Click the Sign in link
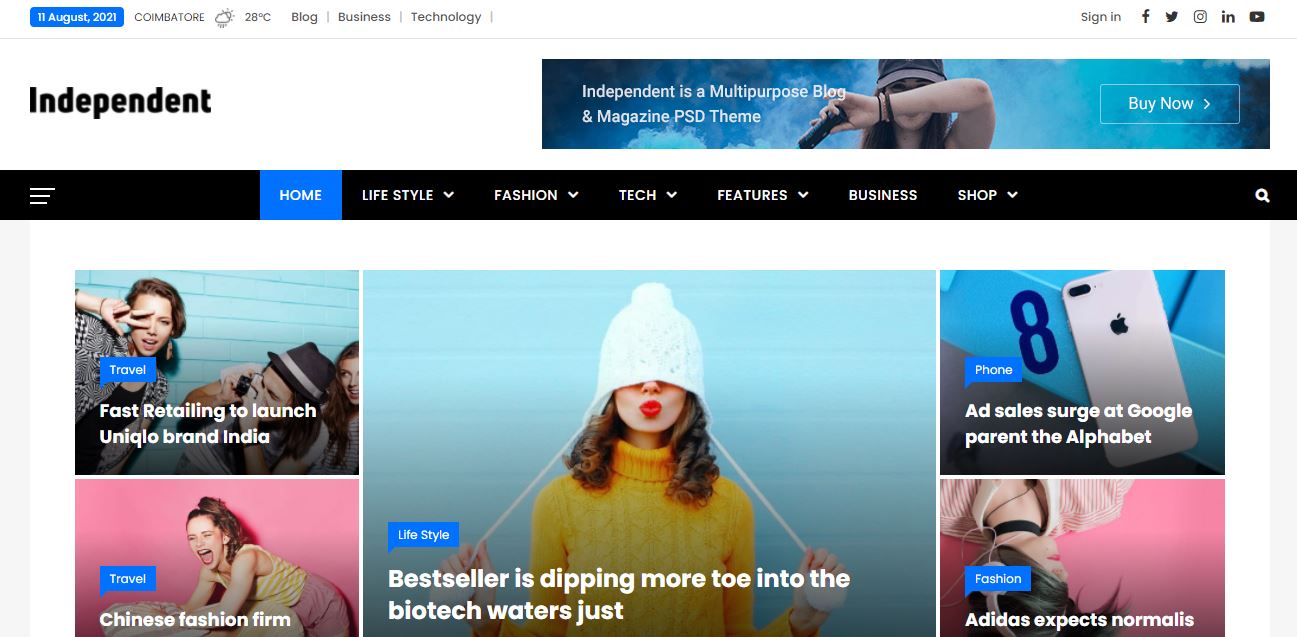The height and width of the screenshot is (637, 1297). click(x=1100, y=16)
